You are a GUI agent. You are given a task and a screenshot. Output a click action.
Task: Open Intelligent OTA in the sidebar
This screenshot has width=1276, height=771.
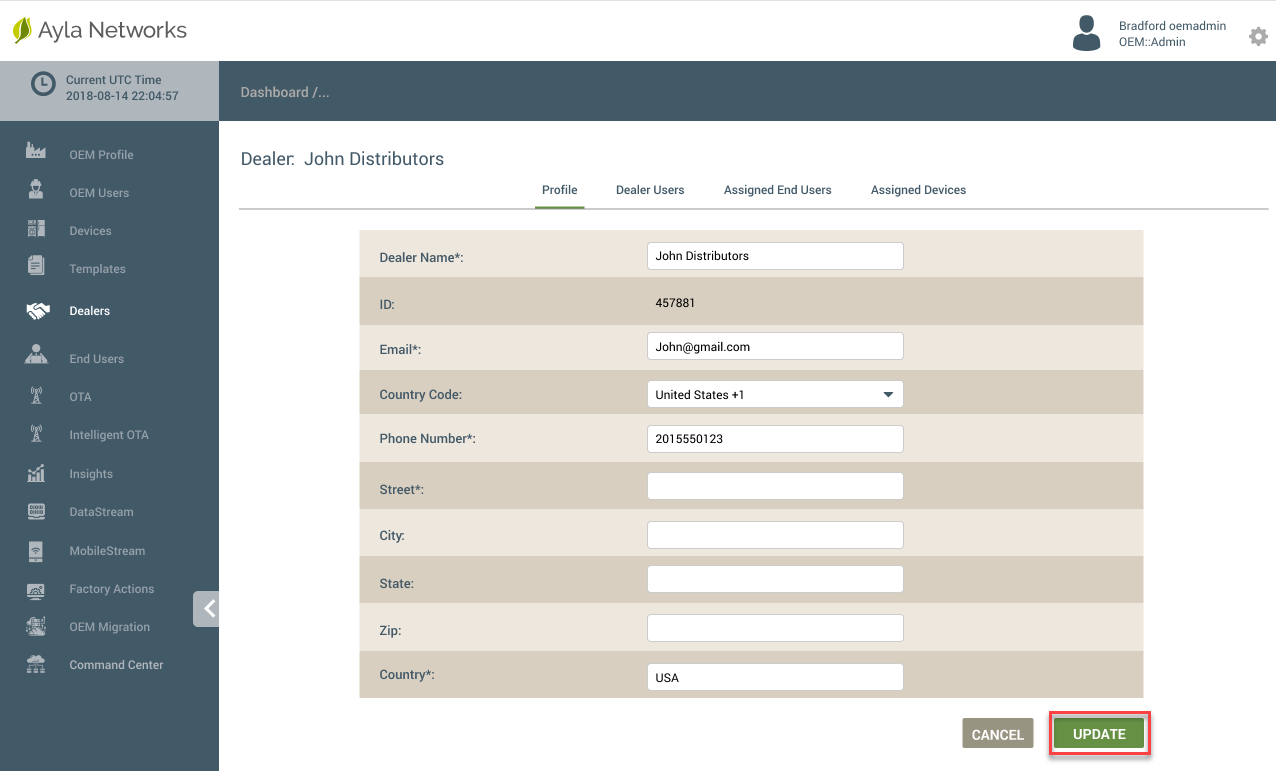pyautogui.click(x=109, y=435)
